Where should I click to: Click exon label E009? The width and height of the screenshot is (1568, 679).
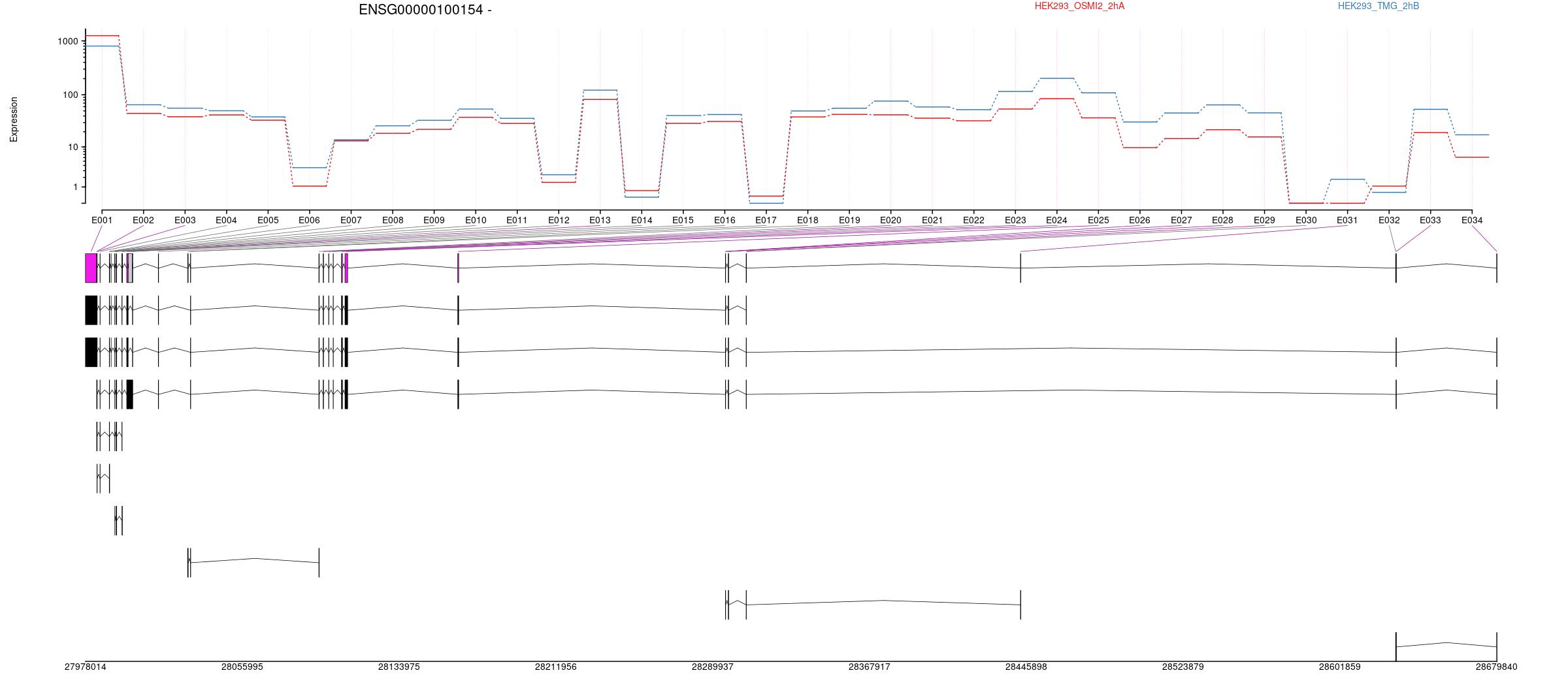(434, 220)
